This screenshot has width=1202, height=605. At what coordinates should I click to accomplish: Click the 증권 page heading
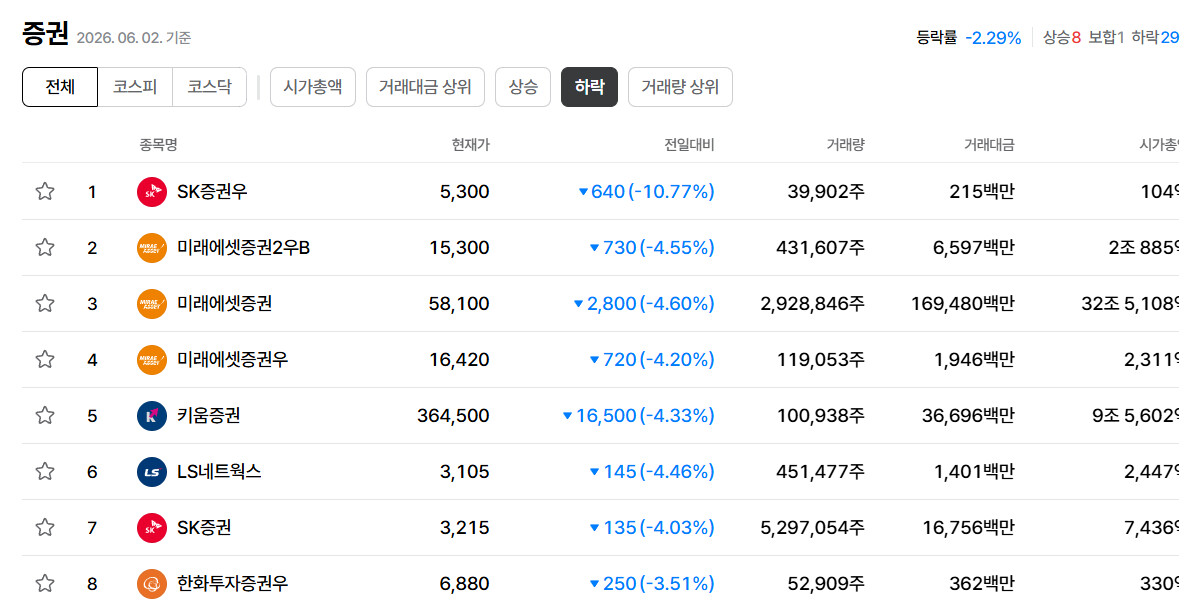coord(45,35)
